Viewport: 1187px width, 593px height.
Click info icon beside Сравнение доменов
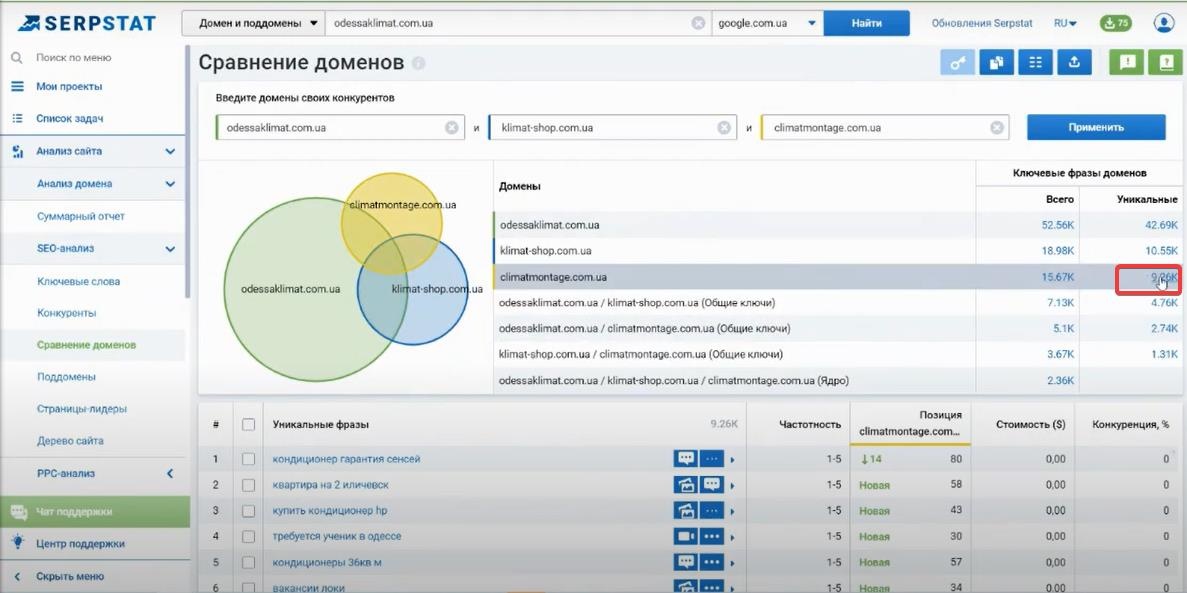(418, 63)
